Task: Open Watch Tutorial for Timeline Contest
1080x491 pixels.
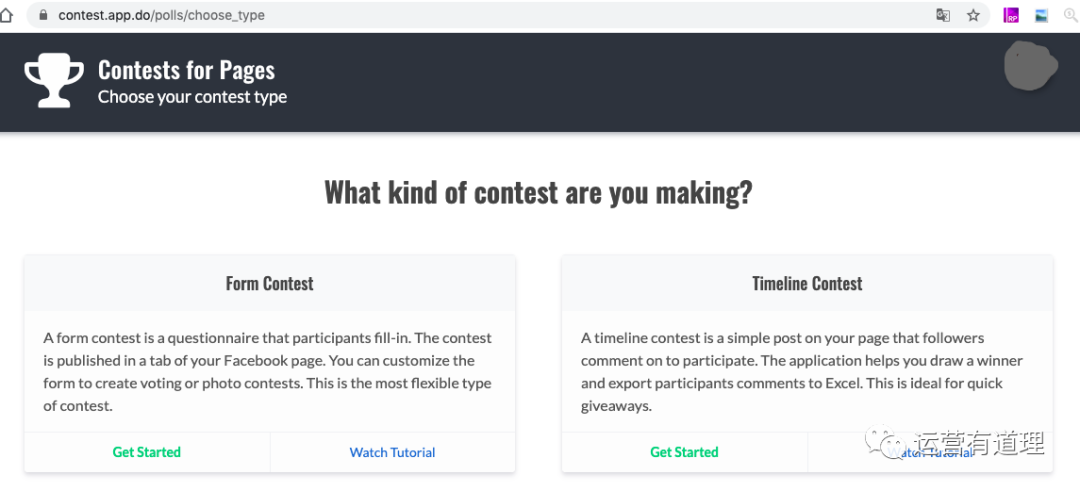Action: pos(930,453)
